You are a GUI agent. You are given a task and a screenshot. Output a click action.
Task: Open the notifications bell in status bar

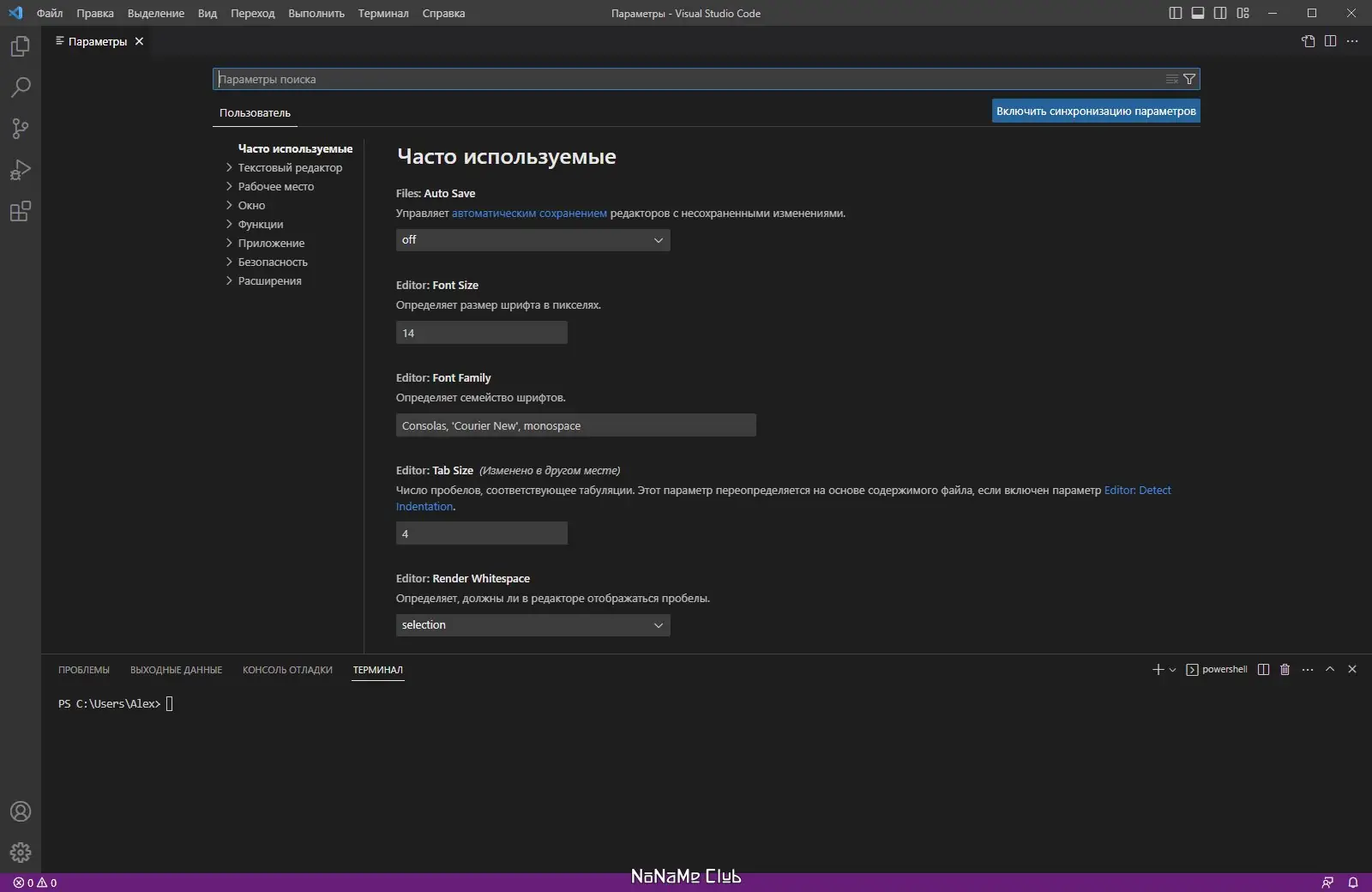pyautogui.click(x=1355, y=881)
